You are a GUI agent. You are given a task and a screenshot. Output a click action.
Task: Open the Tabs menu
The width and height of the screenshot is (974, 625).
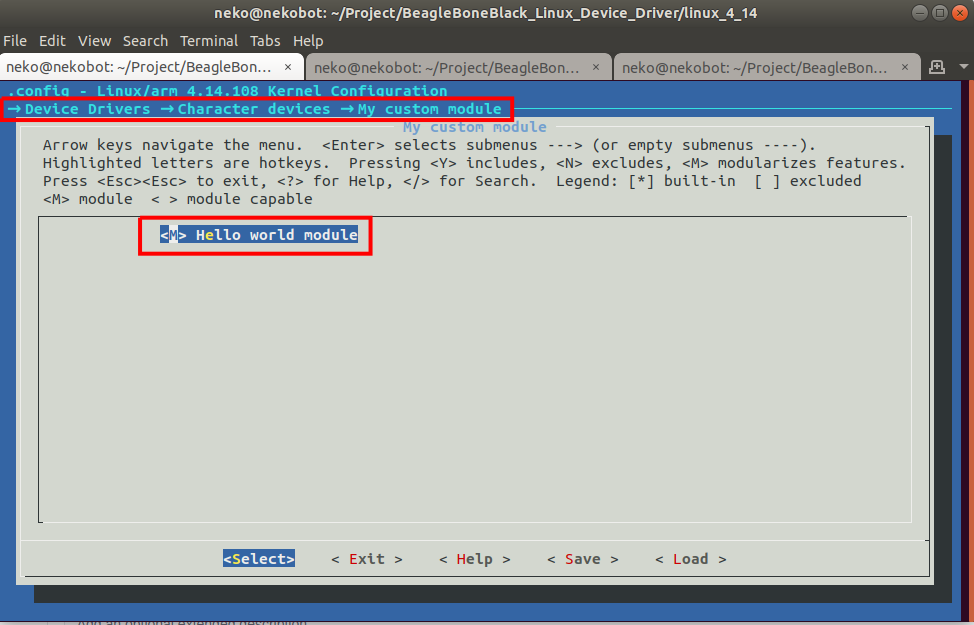(x=265, y=41)
